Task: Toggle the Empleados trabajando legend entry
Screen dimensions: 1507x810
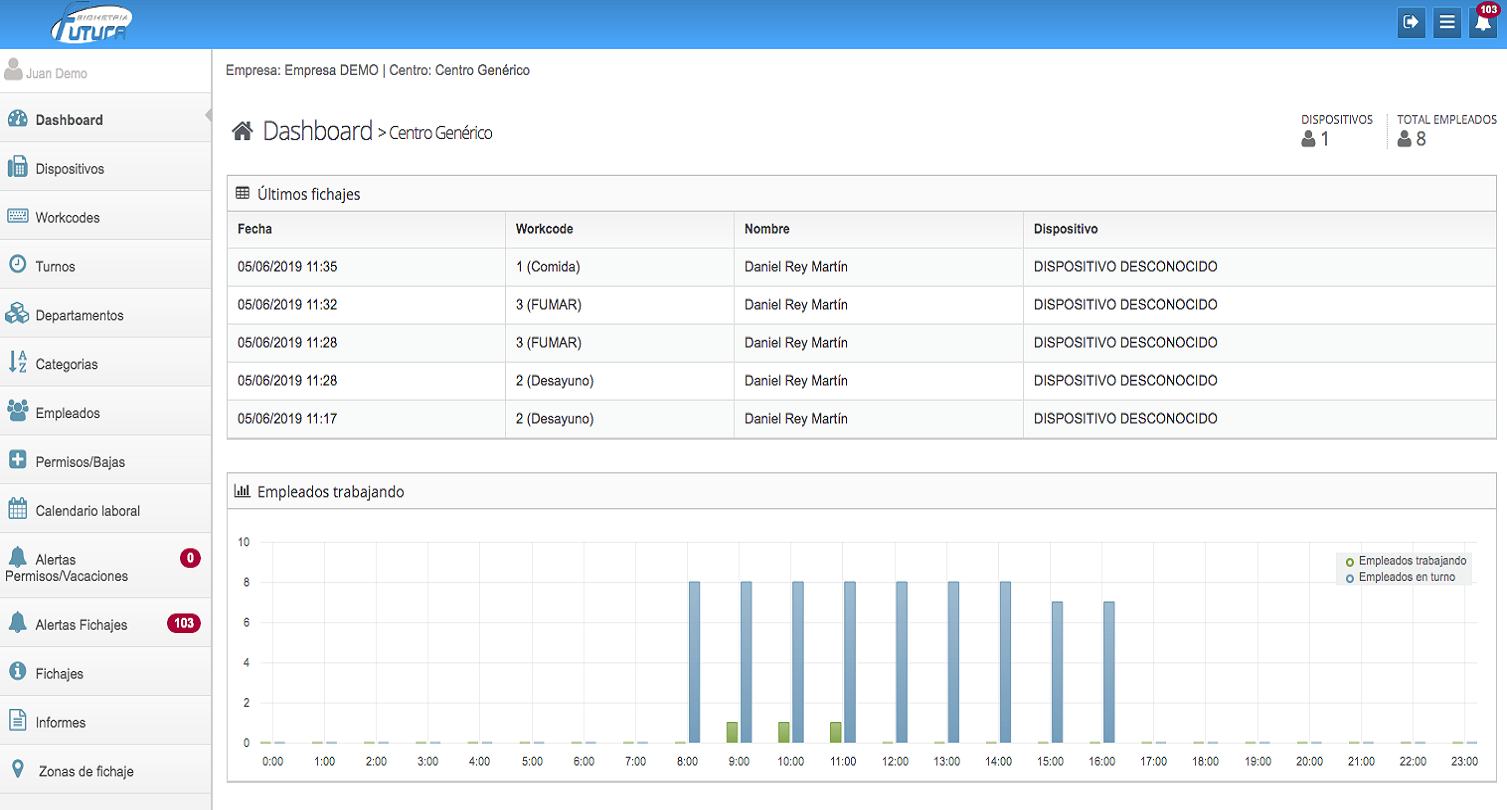Action: pos(1405,561)
